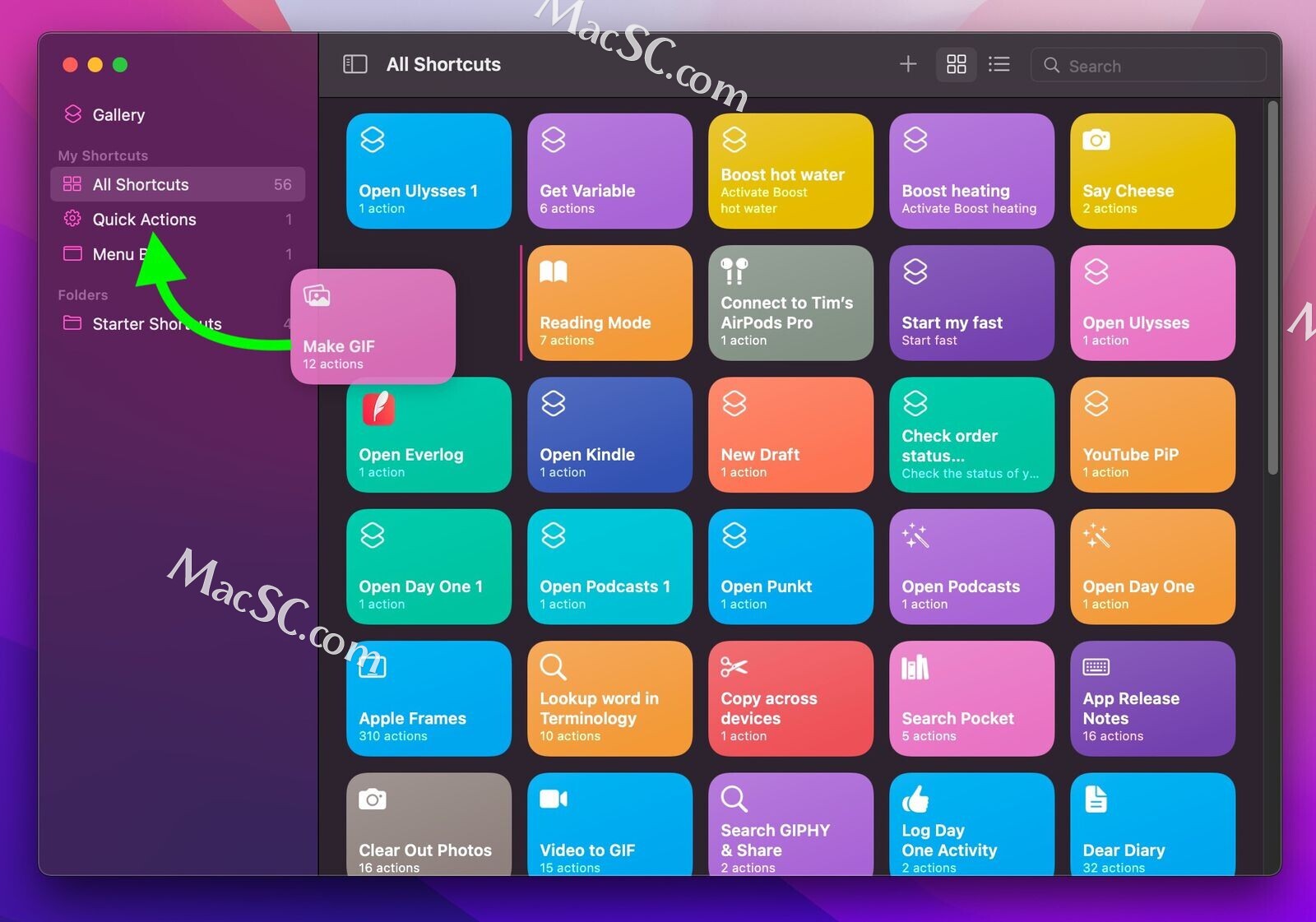Screen dimensions: 1316x922
Task: Click the My Shortcuts section header
Action: coord(103,155)
